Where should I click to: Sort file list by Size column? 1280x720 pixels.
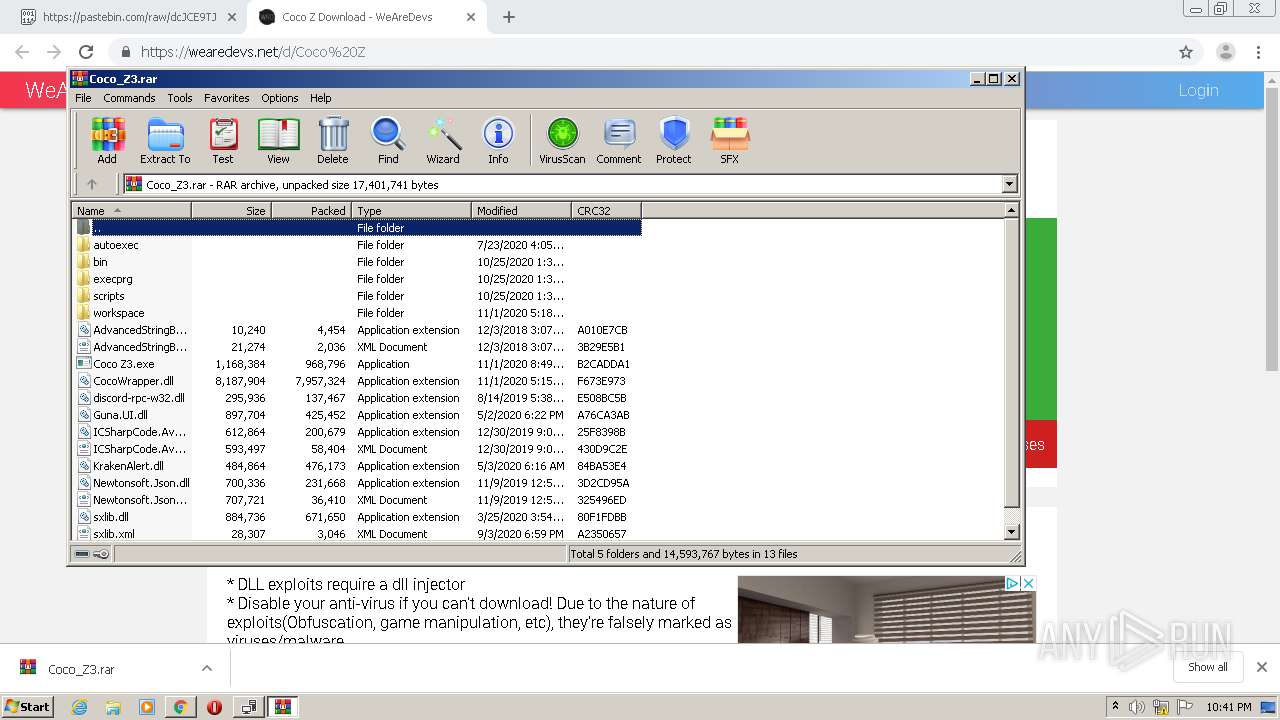click(x=231, y=210)
